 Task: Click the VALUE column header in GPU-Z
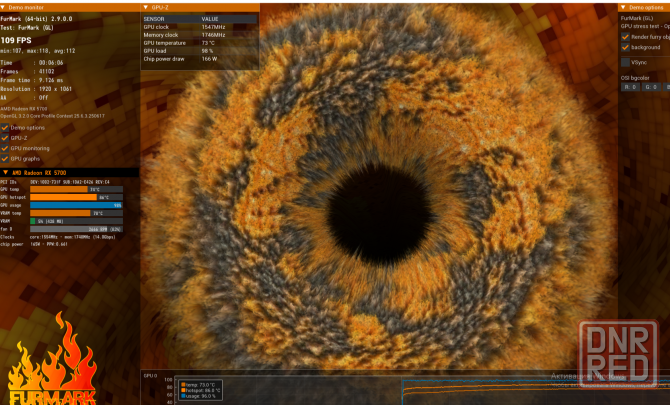click(x=210, y=19)
